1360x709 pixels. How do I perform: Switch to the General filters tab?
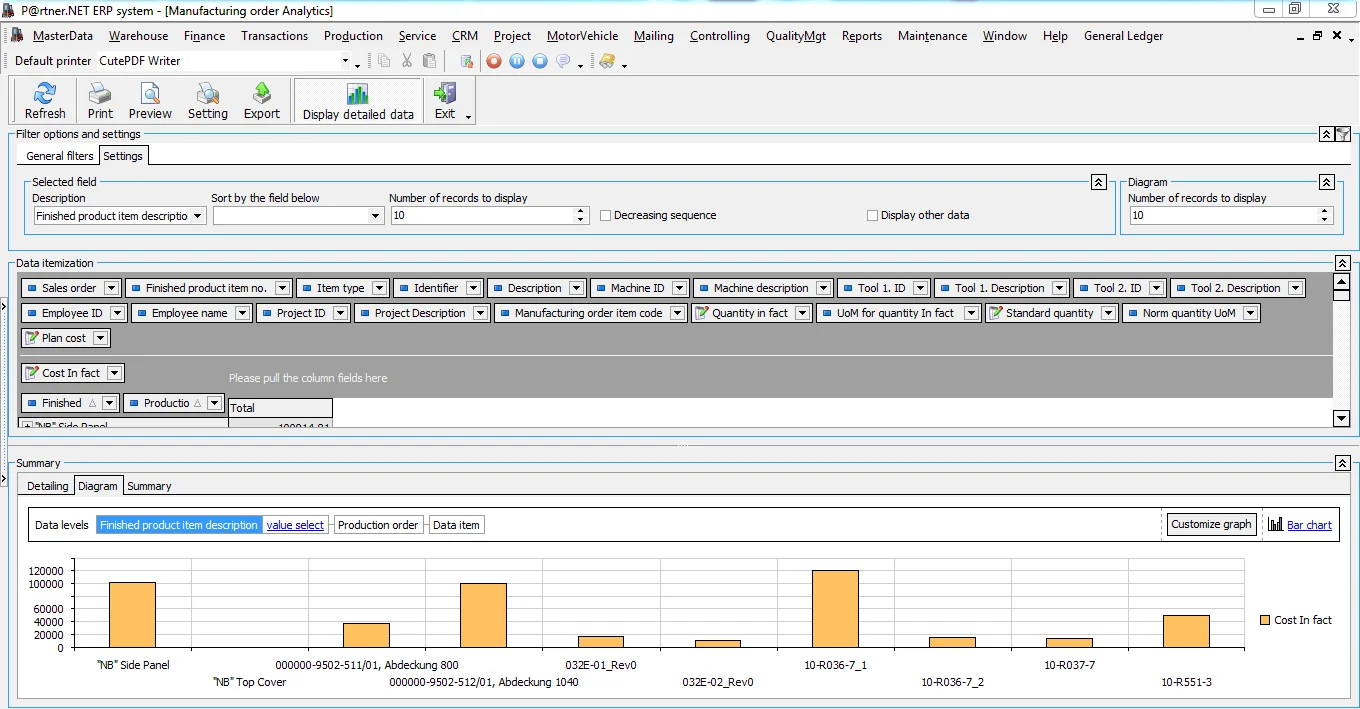(59, 156)
